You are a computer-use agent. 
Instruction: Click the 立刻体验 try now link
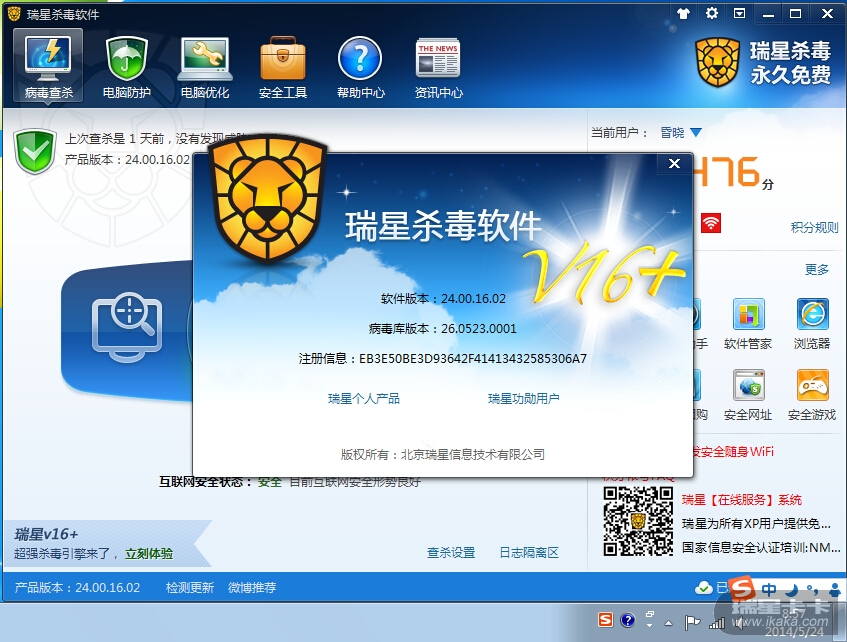[x=149, y=554]
